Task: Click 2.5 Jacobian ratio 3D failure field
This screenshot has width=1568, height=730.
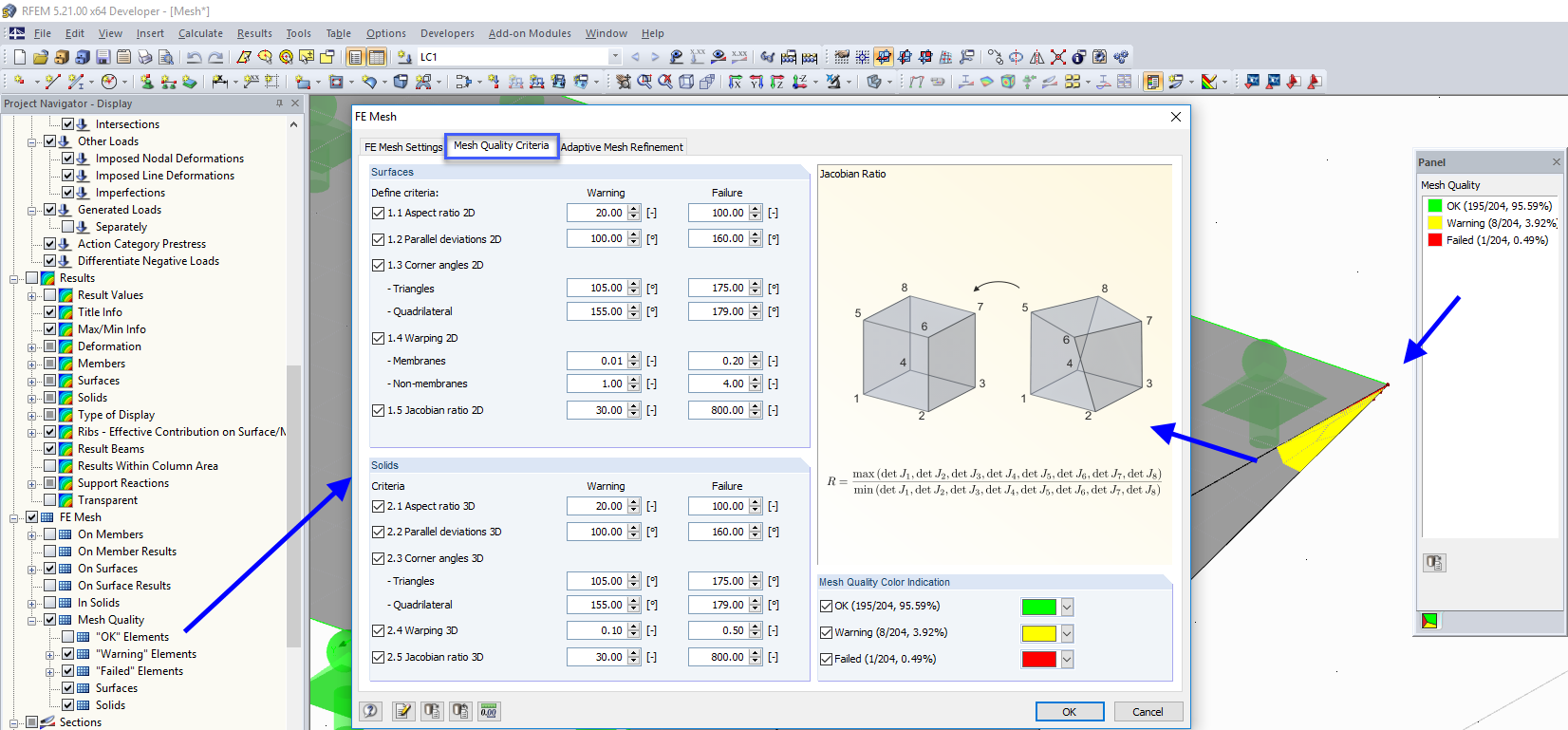Action: point(719,657)
